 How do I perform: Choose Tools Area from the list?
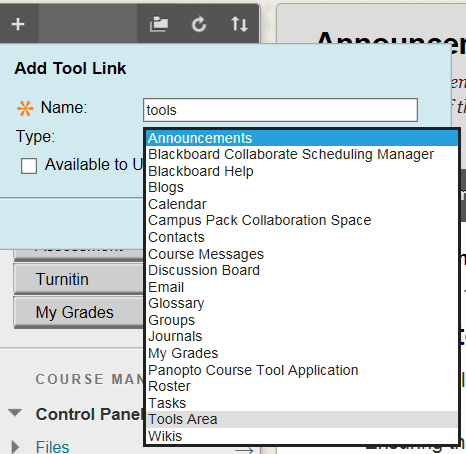[302, 419]
